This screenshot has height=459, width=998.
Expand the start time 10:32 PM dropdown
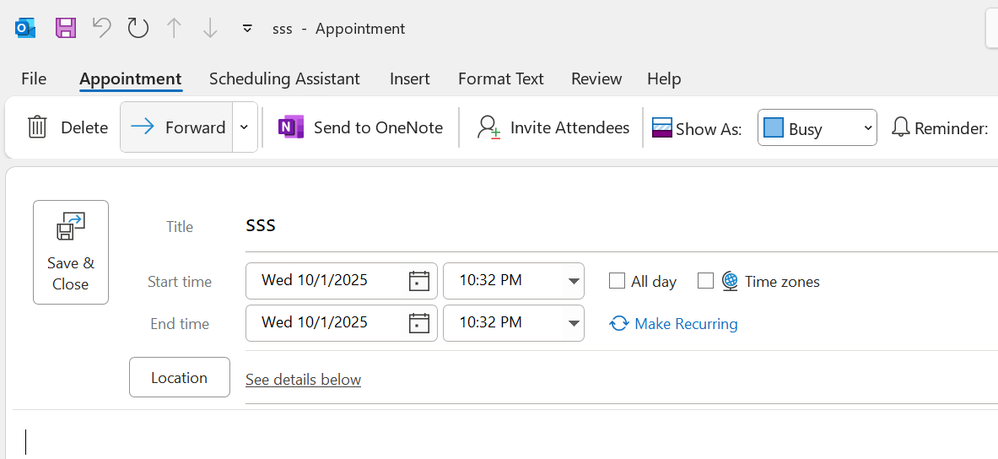coord(573,281)
